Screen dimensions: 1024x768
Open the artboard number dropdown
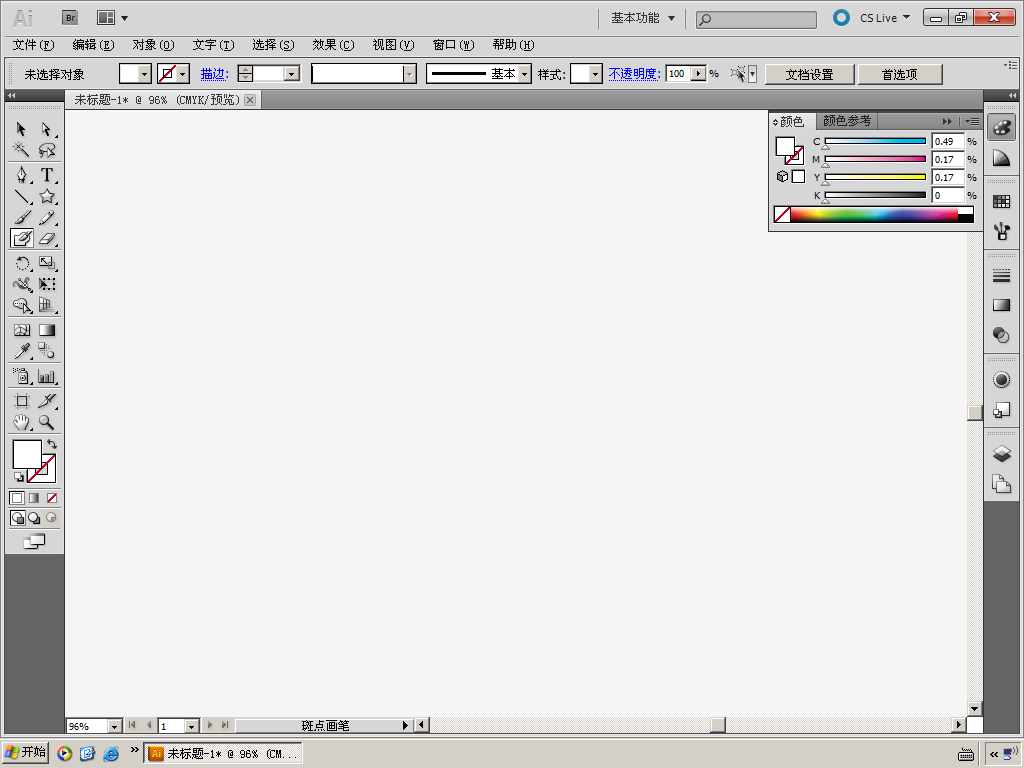191,726
